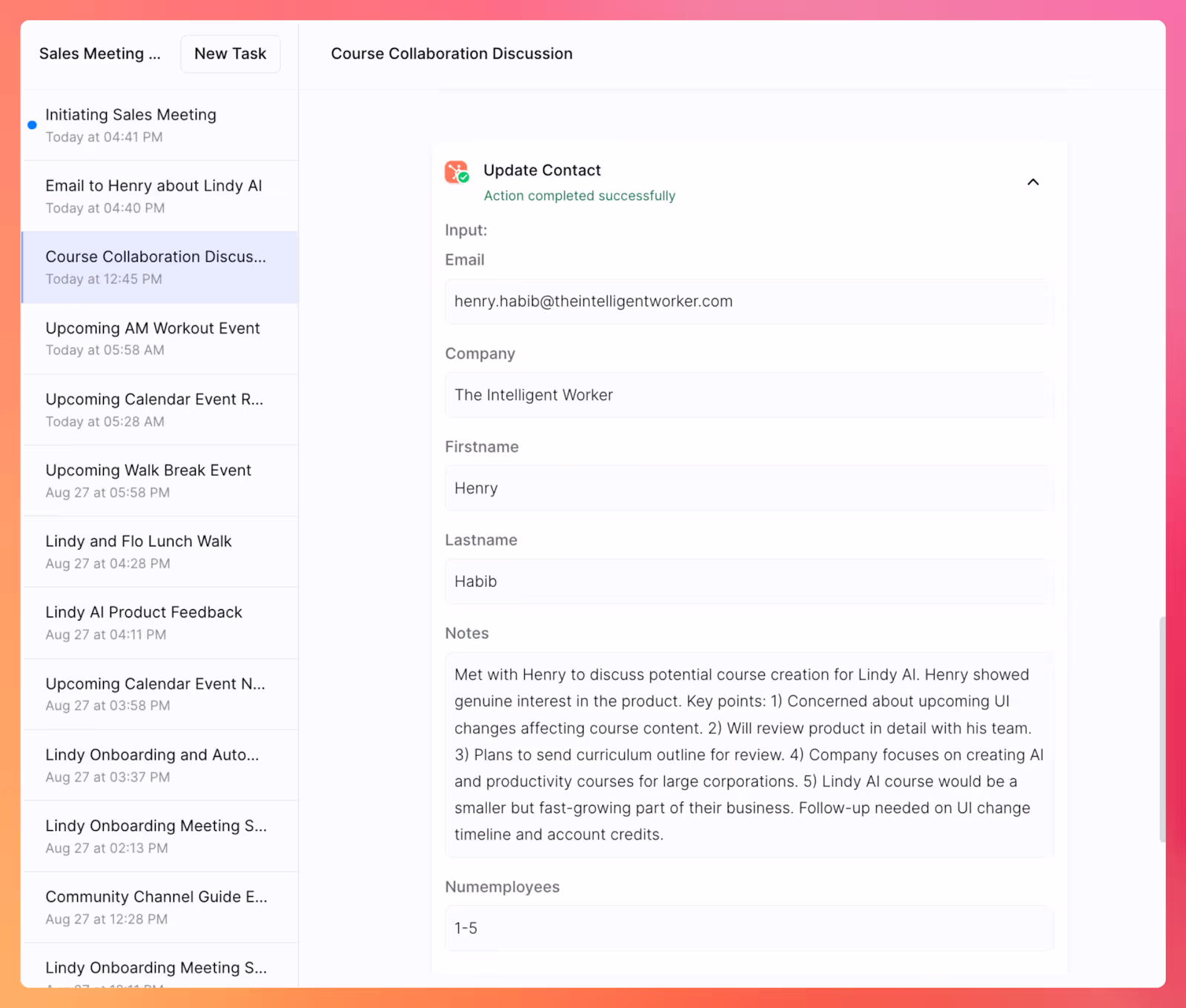Click the Course Collaboration Discussion header title
Viewport: 1186px width, 1008px height.
(451, 53)
